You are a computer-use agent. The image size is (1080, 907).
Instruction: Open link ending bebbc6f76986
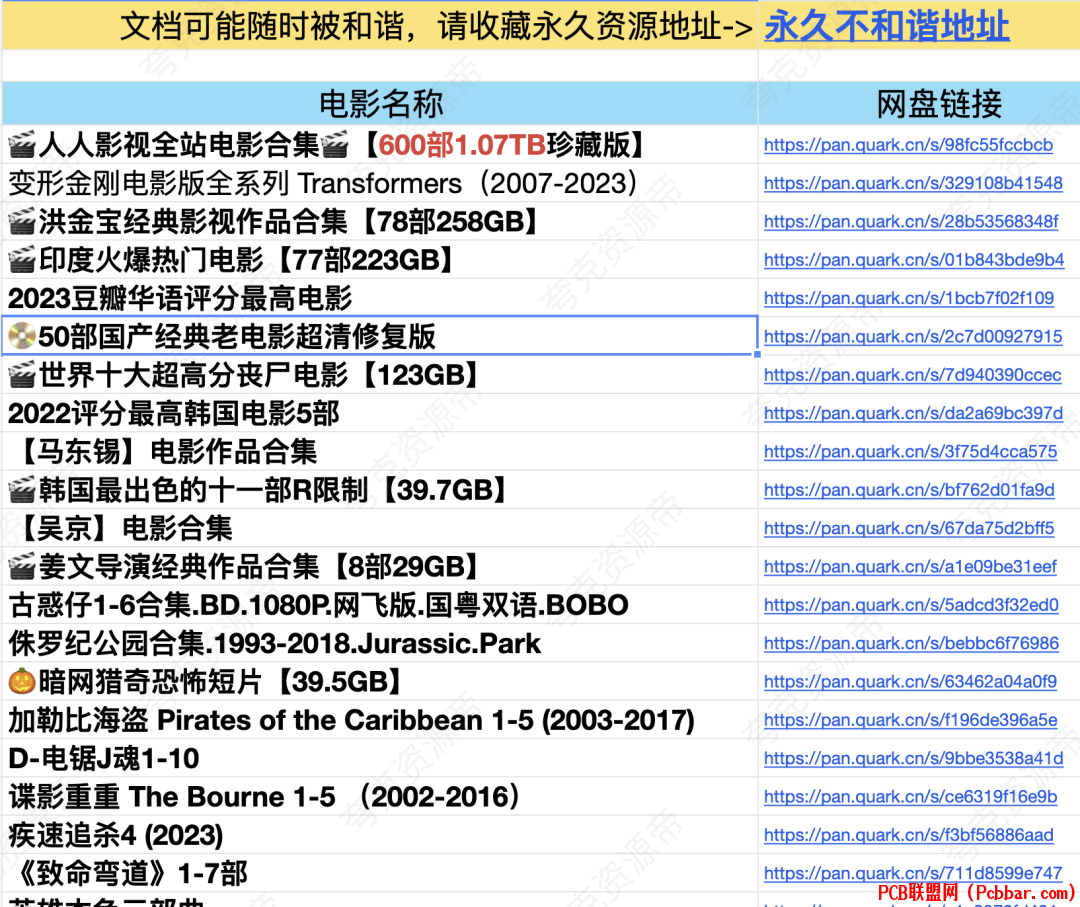(x=911, y=643)
